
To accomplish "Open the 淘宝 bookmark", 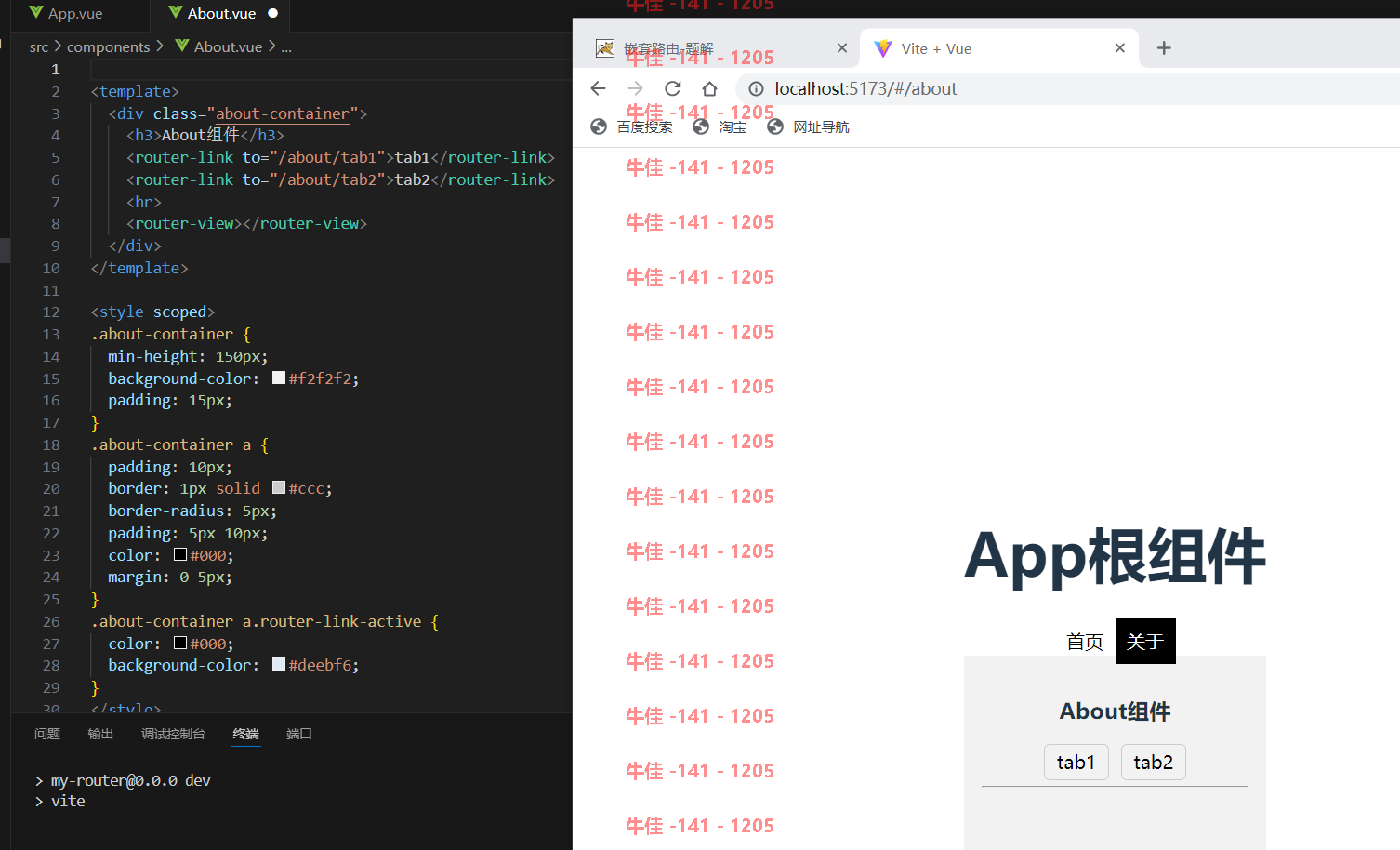I will point(720,126).
